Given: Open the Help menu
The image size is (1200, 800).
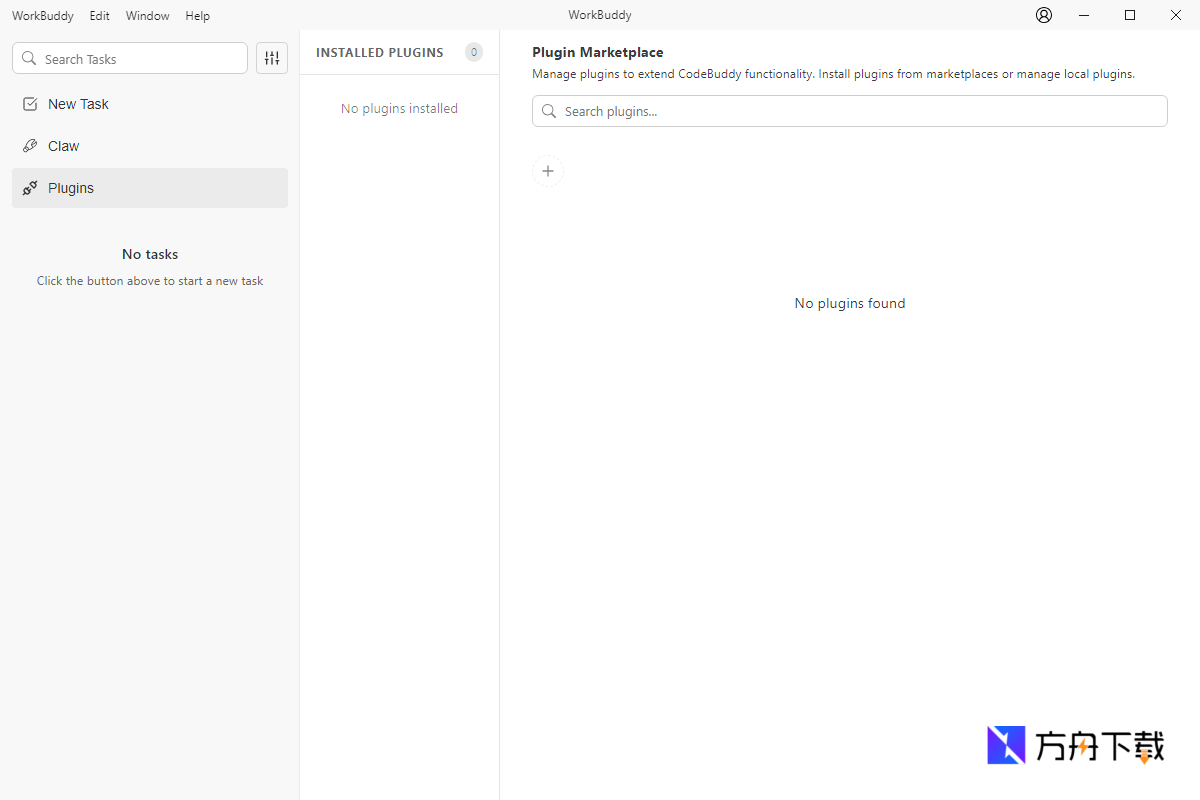Looking at the screenshot, I should (197, 16).
